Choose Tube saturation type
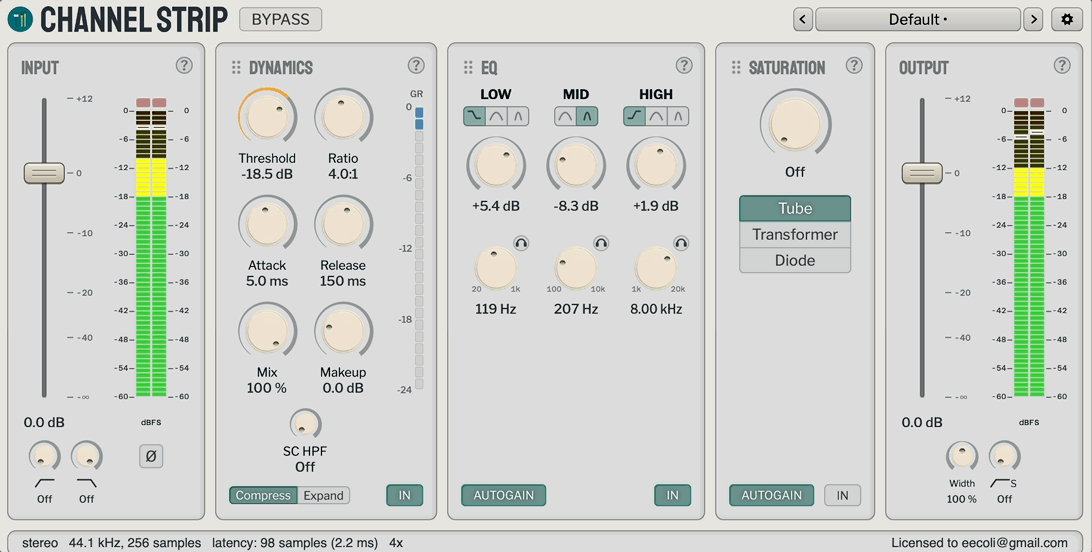 [x=795, y=208]
